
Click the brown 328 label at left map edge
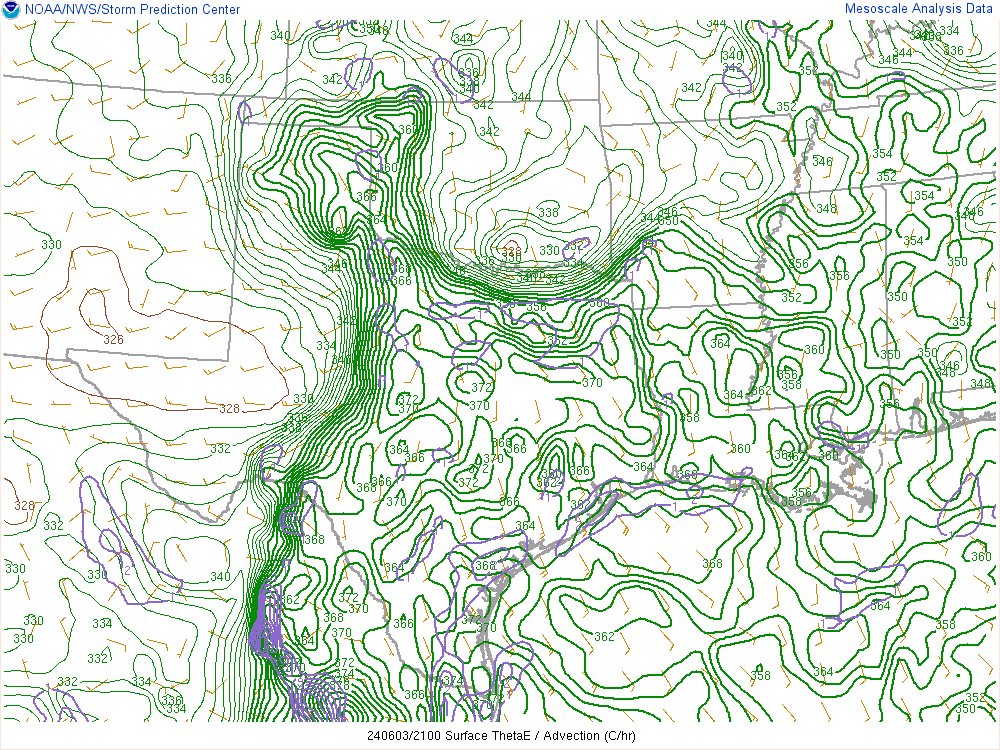24,506
